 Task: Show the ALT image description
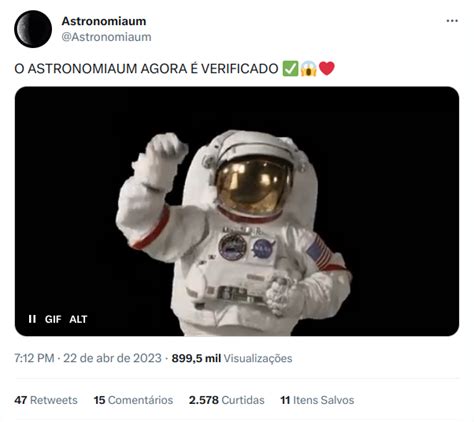(78, 319)
